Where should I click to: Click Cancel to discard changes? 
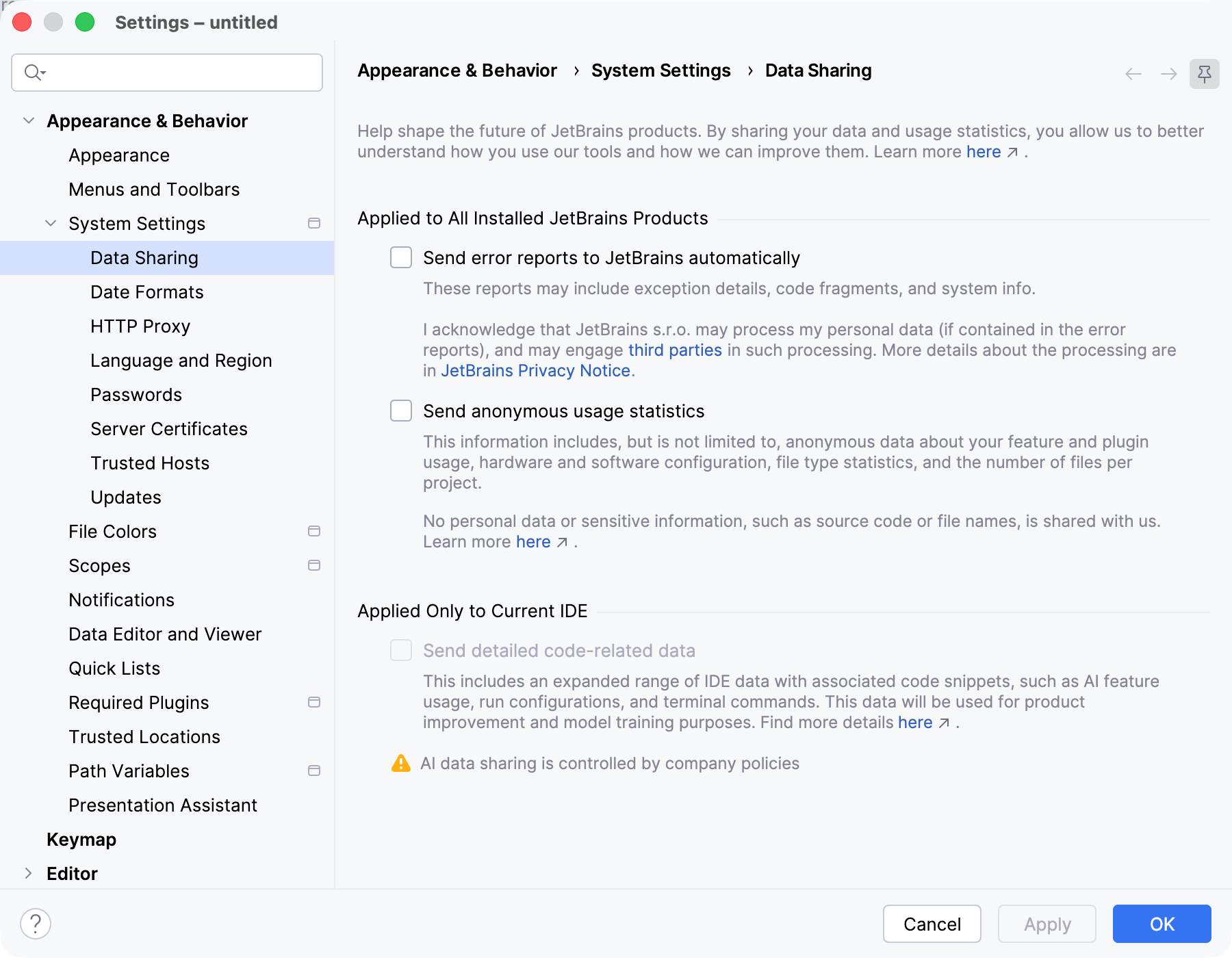coord(932,924)
